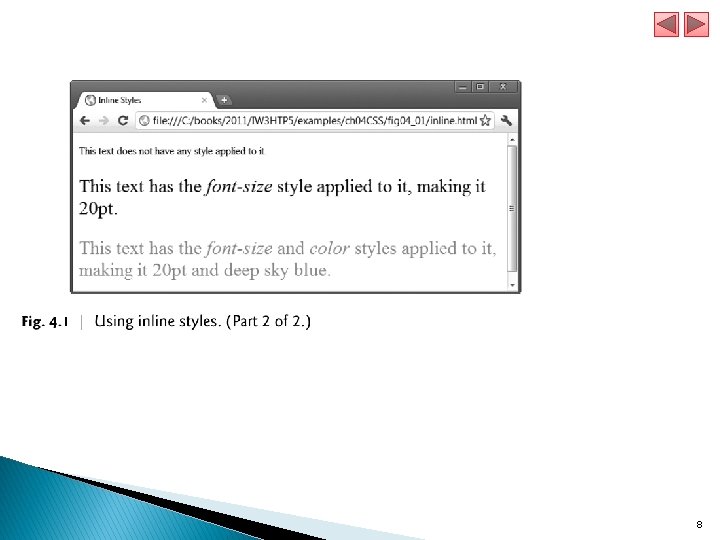
Task: Click the browser forward arrow button
Action: click(104, 120)
